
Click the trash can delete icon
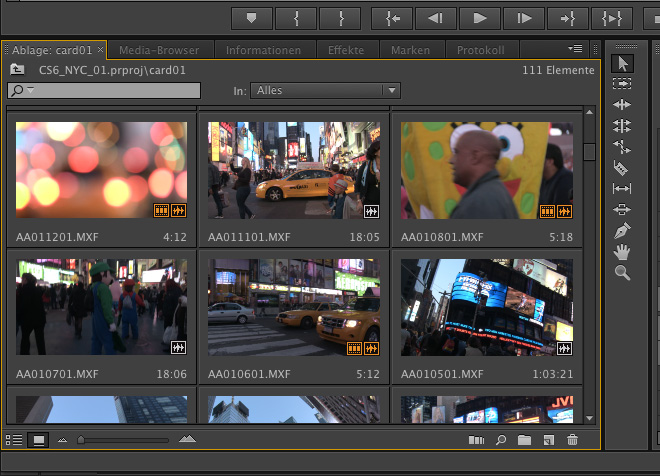point(572,439)
